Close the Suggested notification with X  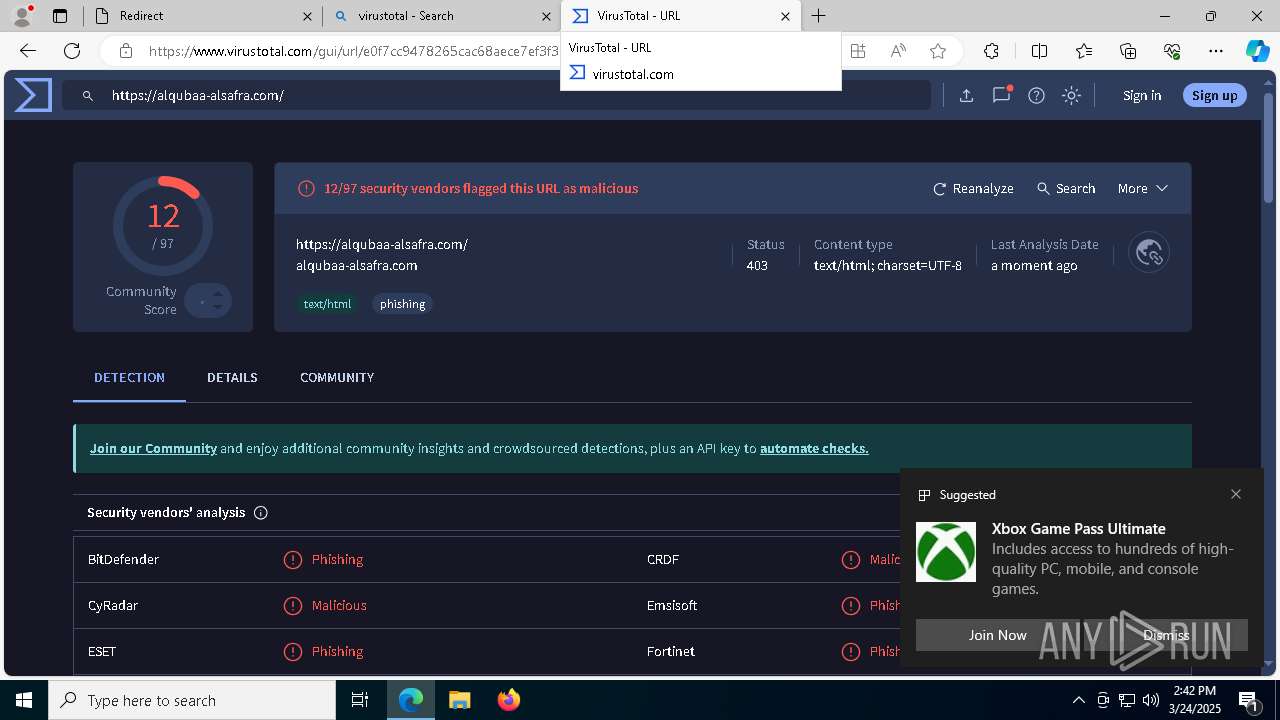[1236, 494]
